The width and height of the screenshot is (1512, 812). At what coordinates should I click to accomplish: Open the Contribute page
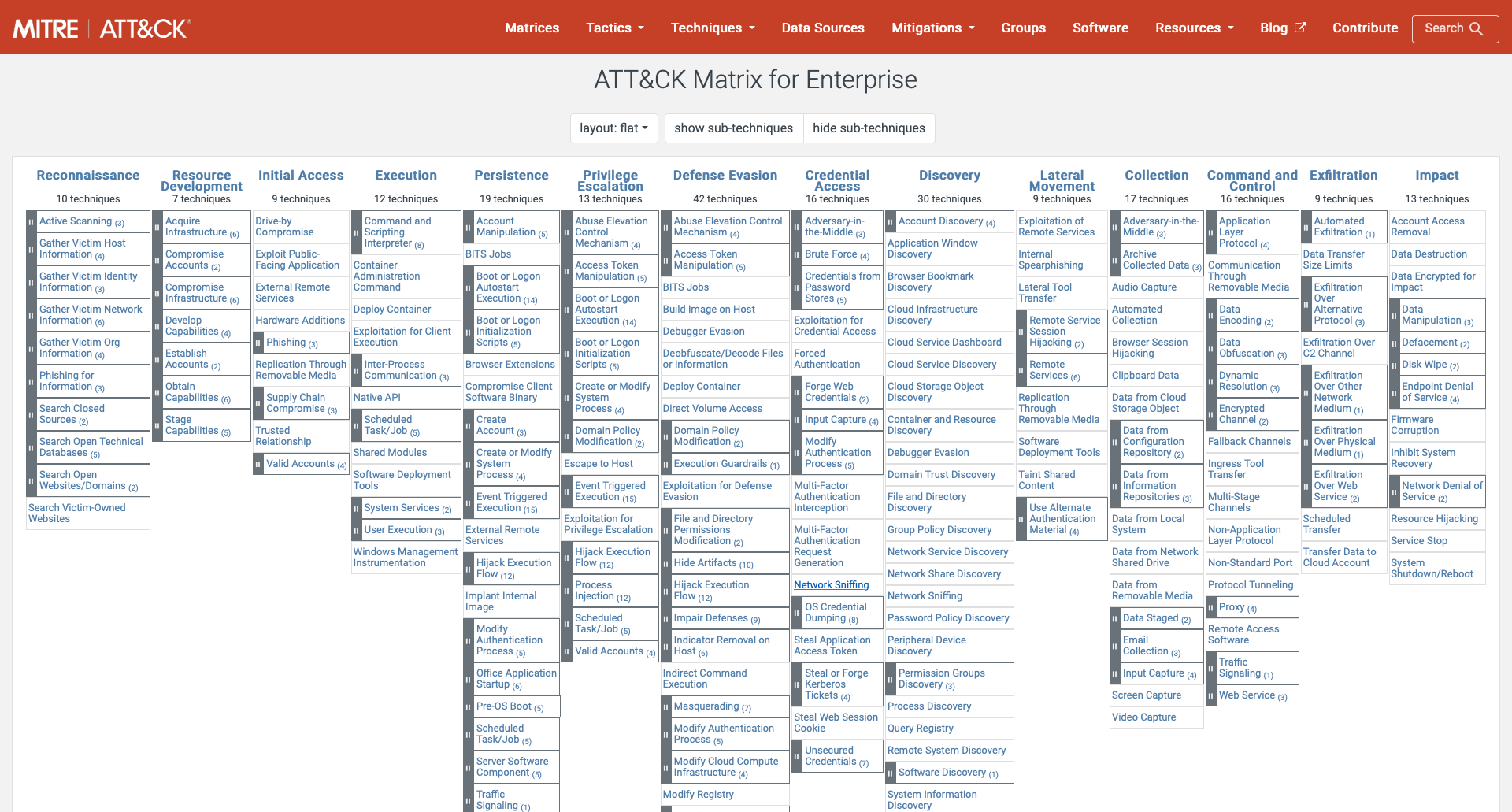point(1365,28)
